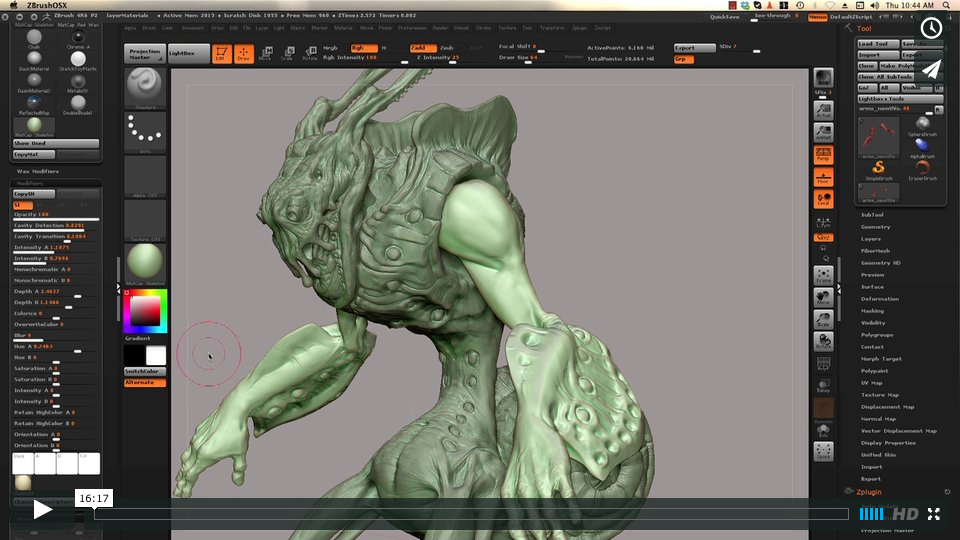Screen dimensions: 960x540
Task: Expand the Displacement Map subpalette
Action: (887, 407)
